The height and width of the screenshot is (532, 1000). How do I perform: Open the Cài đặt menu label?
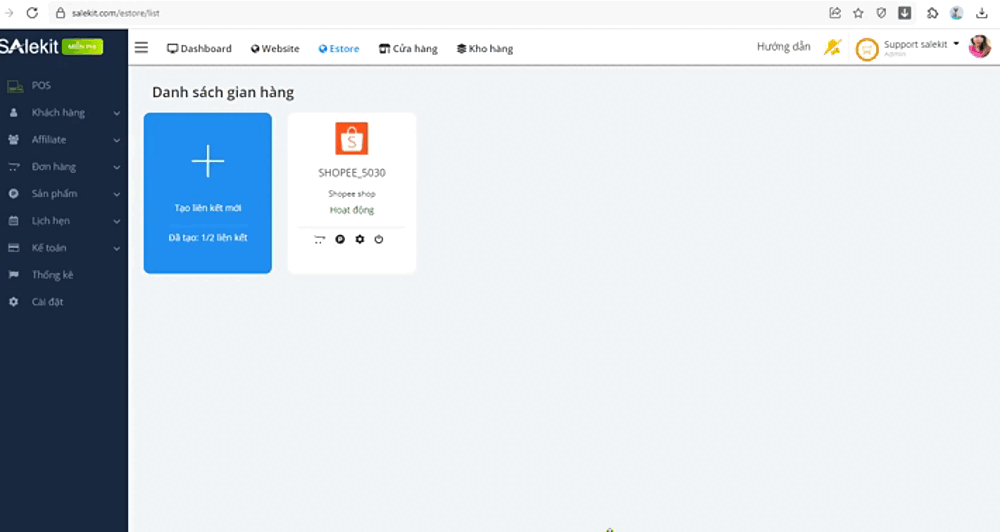[48, 302]
